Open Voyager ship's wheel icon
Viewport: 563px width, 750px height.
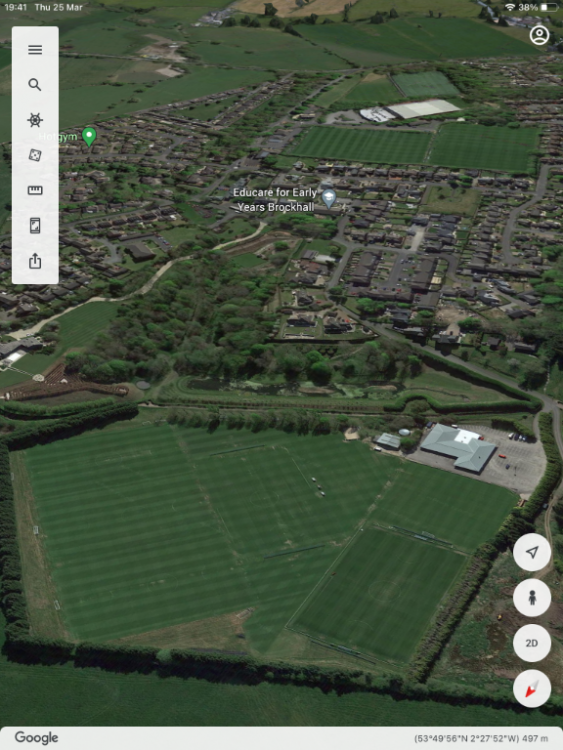click(35, 120)
